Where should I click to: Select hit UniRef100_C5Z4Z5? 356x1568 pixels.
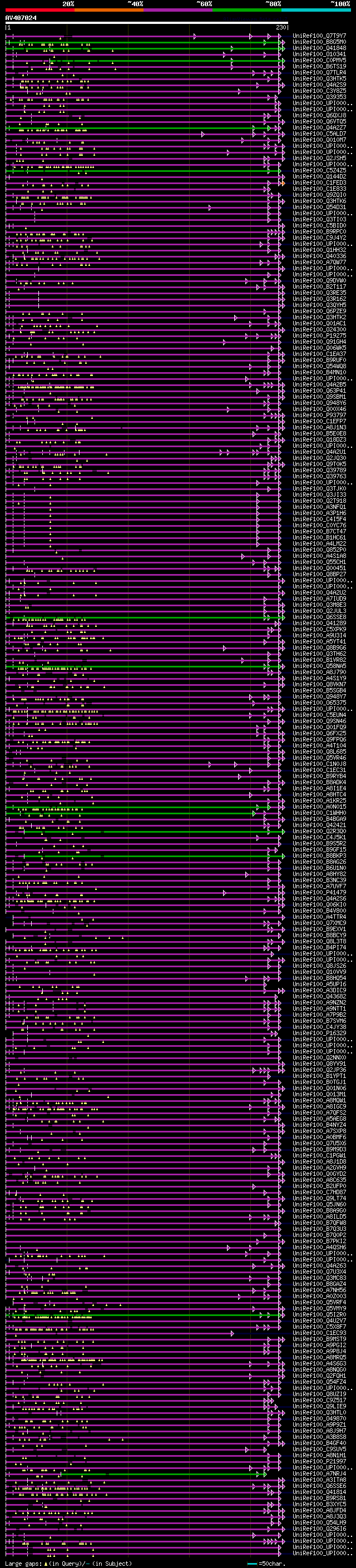[x=319, y=170]
